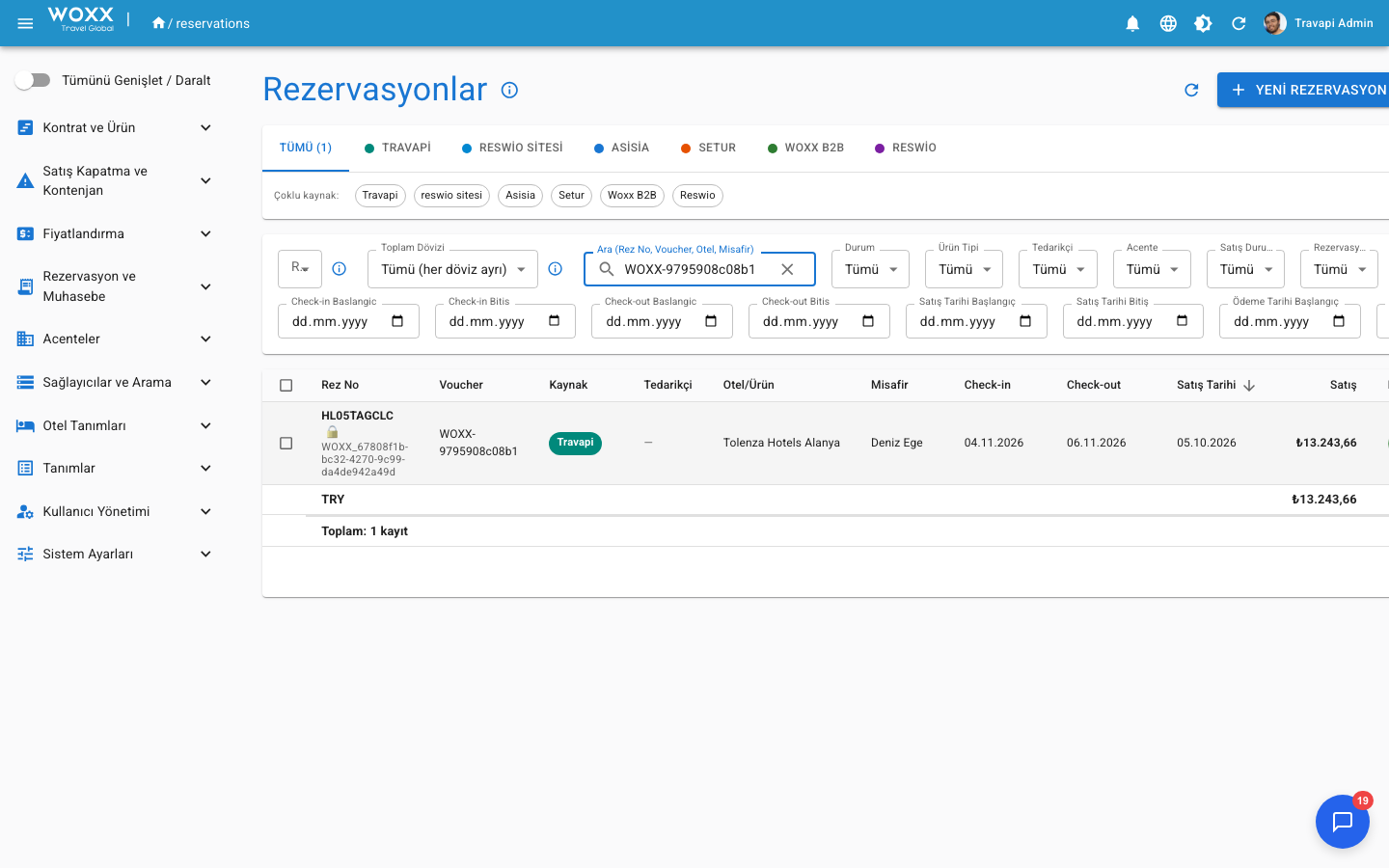Open Durum filter dropdown
This screenshot has width=1389, height=868.
point(870,269)
